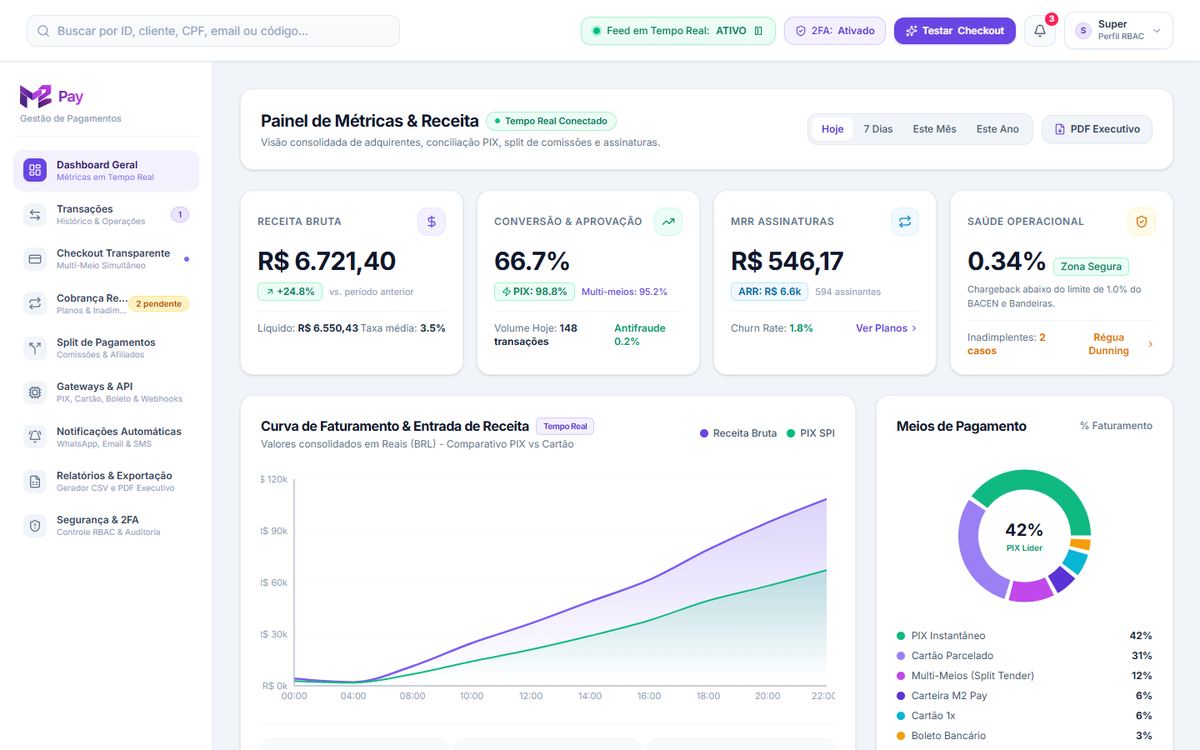Click the Relatórios & Exportação document icon
Viewport: 1200px width, 750px height.
(35, 481)
